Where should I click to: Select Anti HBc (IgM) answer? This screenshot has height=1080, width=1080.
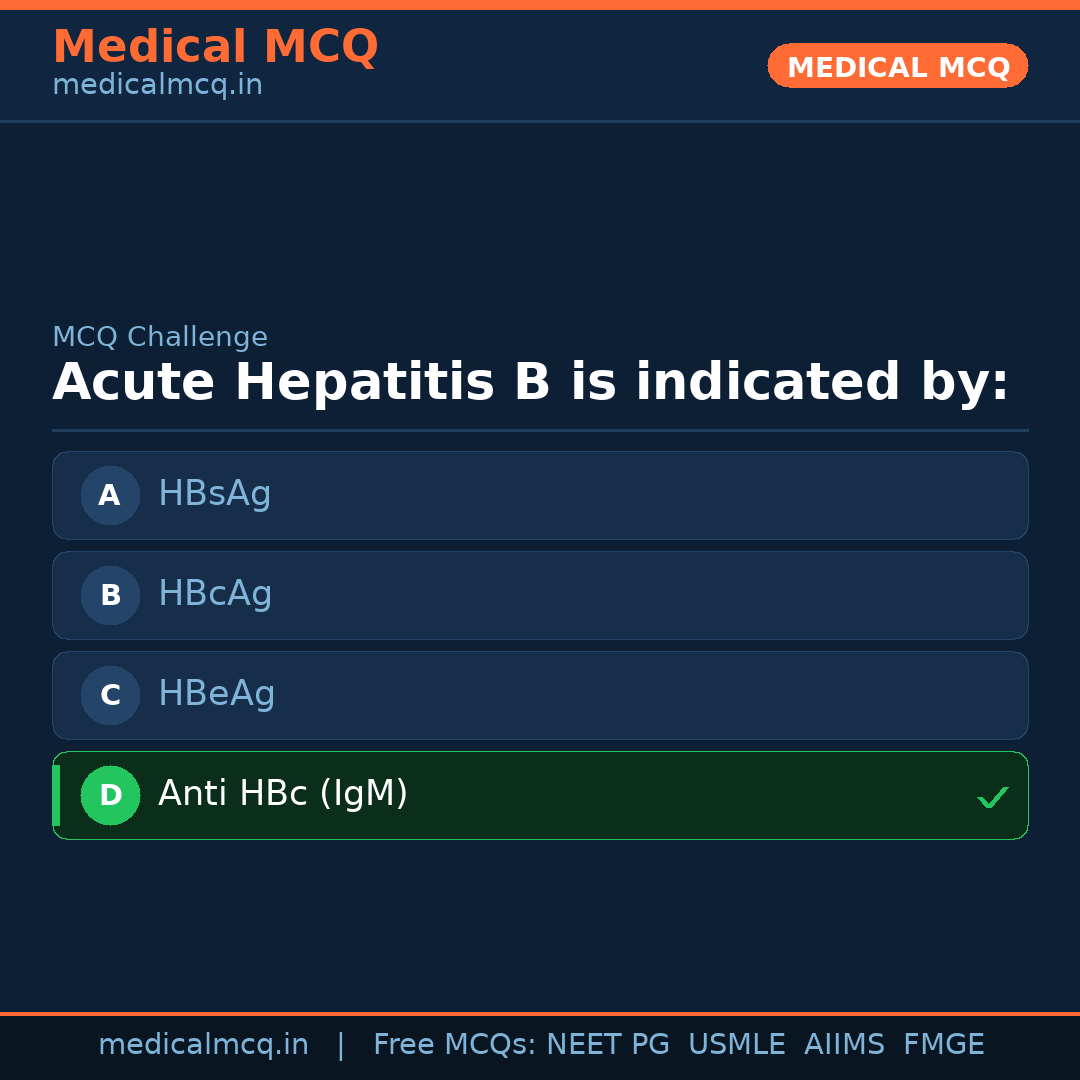click(540, 795)
